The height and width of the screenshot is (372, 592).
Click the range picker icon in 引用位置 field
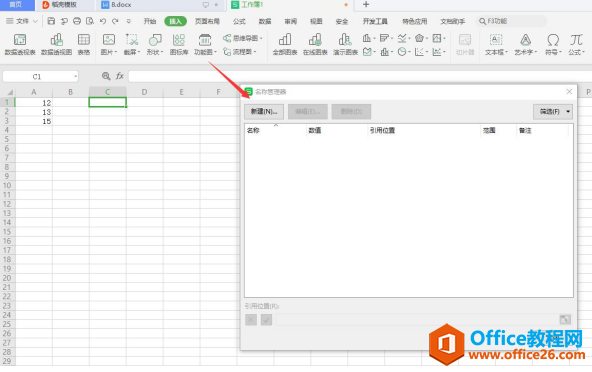(565, 320)
